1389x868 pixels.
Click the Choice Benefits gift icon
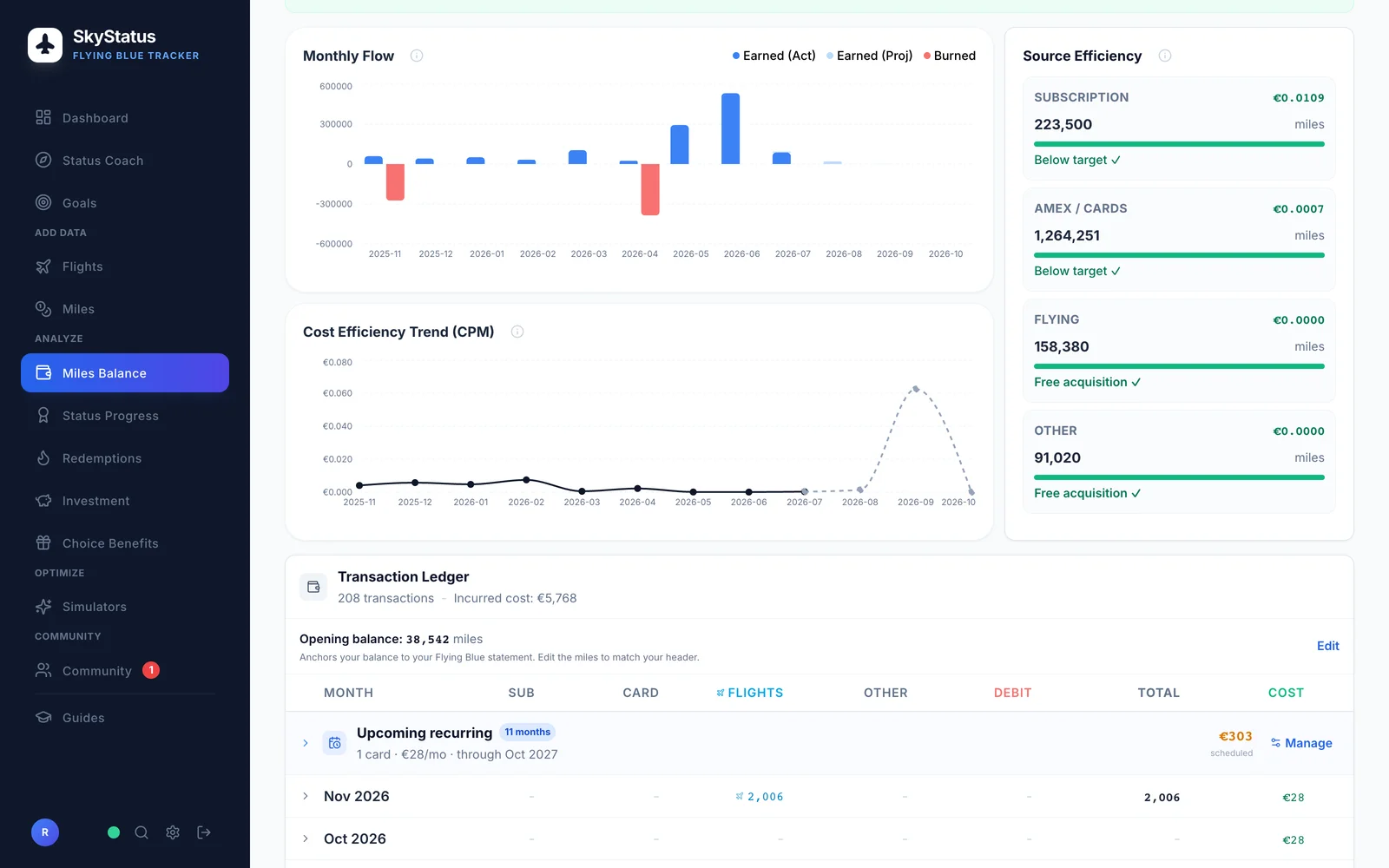43,543
